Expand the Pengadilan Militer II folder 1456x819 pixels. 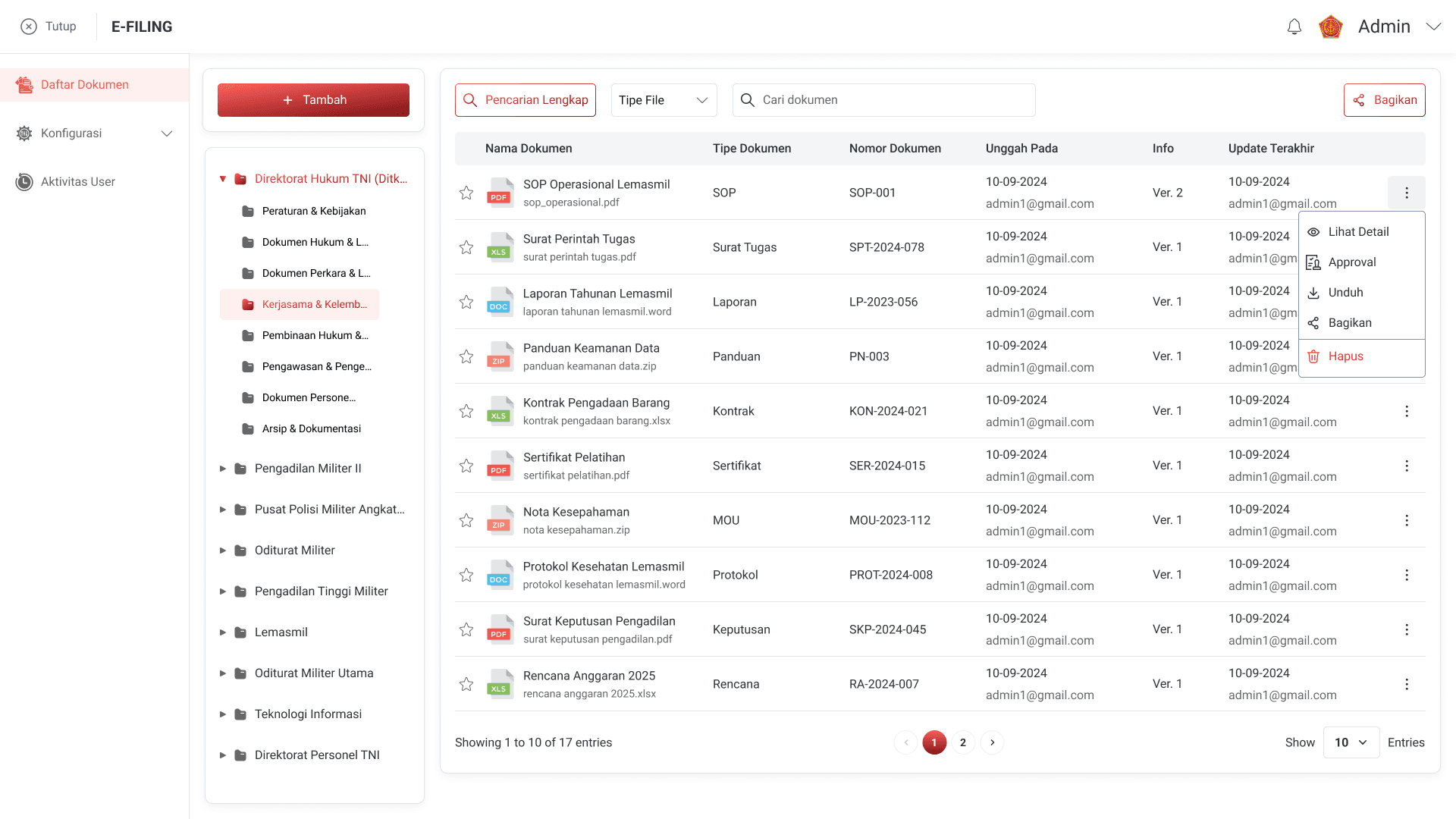coord(223,469)
